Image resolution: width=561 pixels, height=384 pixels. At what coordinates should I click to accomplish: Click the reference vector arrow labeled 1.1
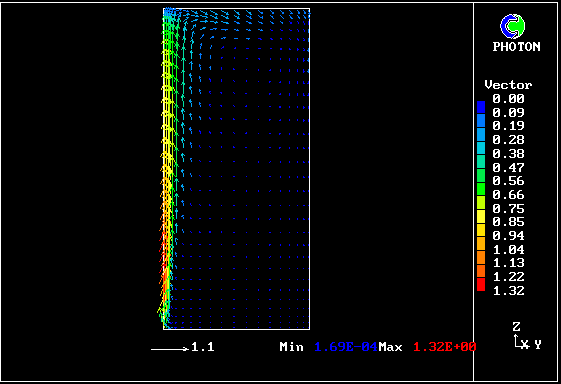pos(170,349)
